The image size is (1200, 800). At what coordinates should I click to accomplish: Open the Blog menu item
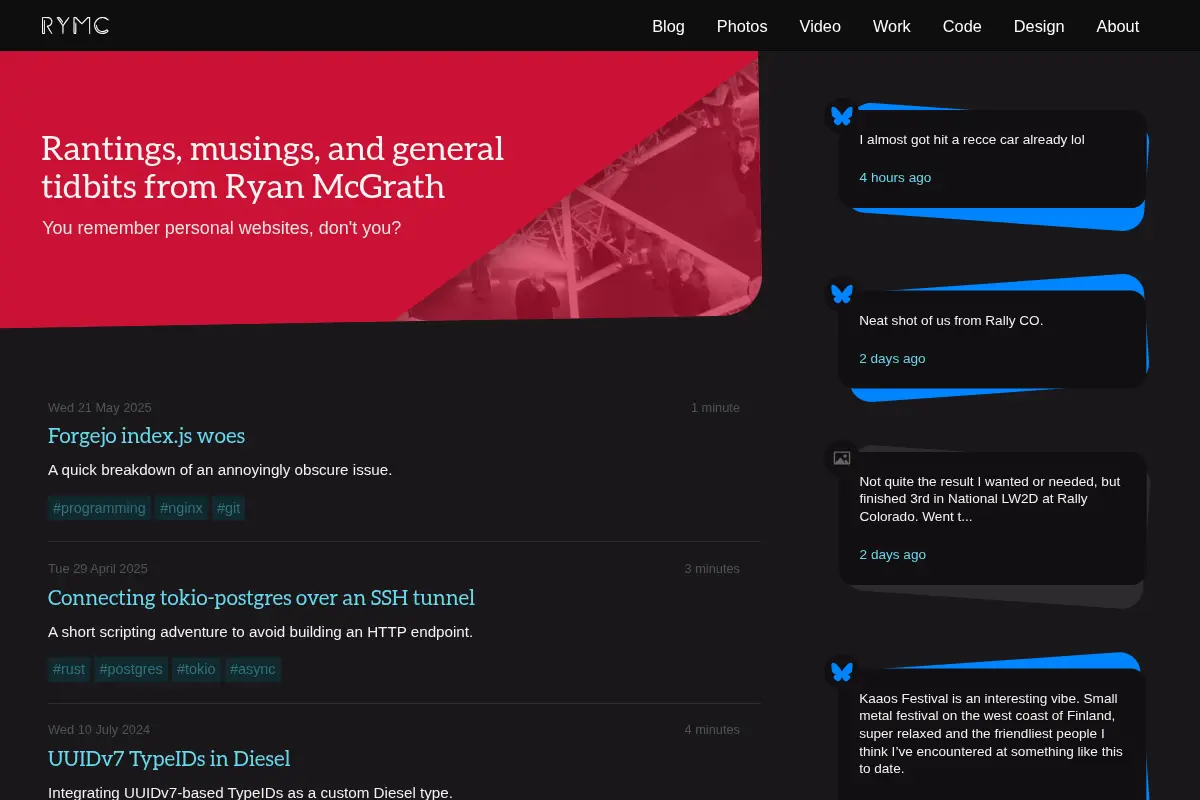[x=668, y=26]
